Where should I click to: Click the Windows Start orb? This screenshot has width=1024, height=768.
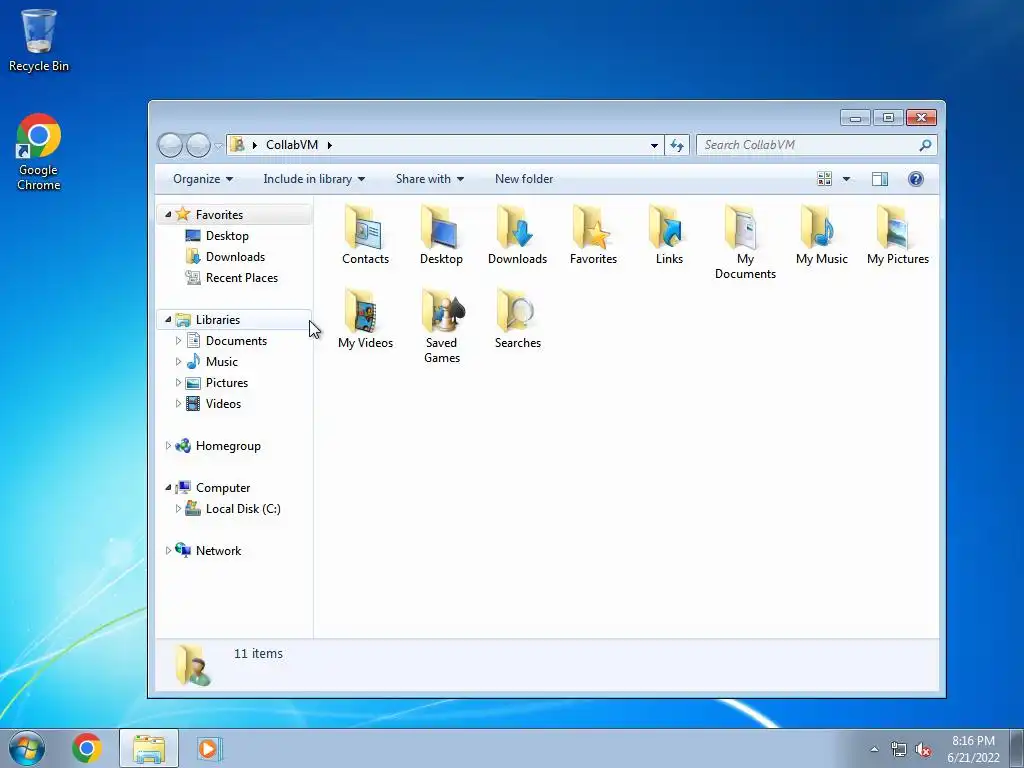tap(27, 748)
